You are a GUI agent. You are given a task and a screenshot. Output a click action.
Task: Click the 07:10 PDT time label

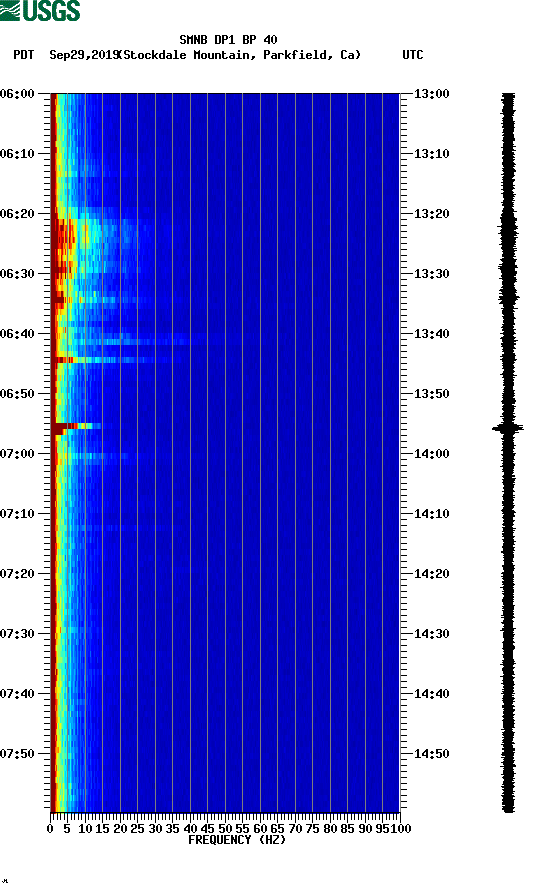17,514
